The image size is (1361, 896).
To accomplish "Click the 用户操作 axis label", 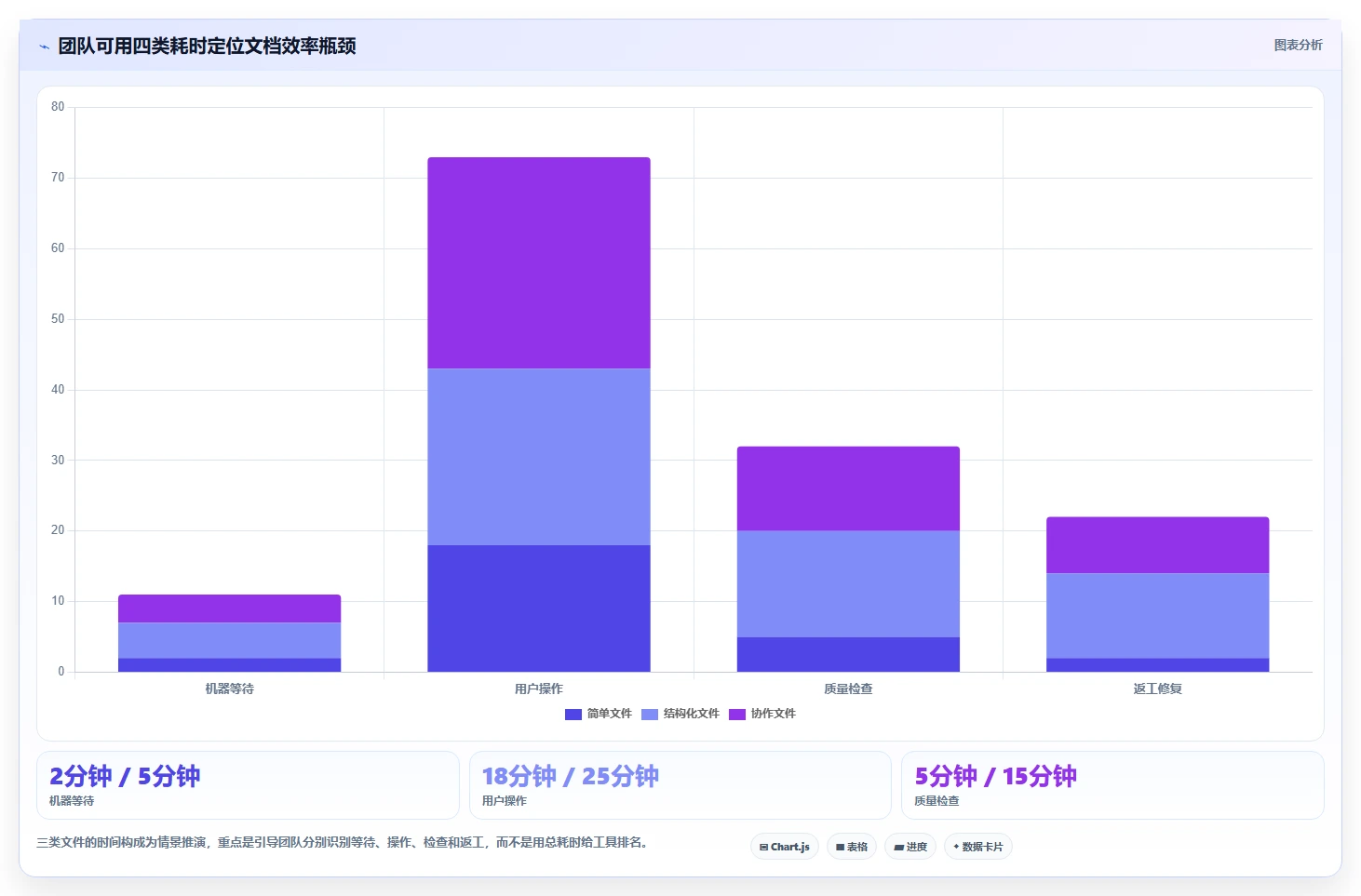I will pyautogui.click(x=539, y=689).
